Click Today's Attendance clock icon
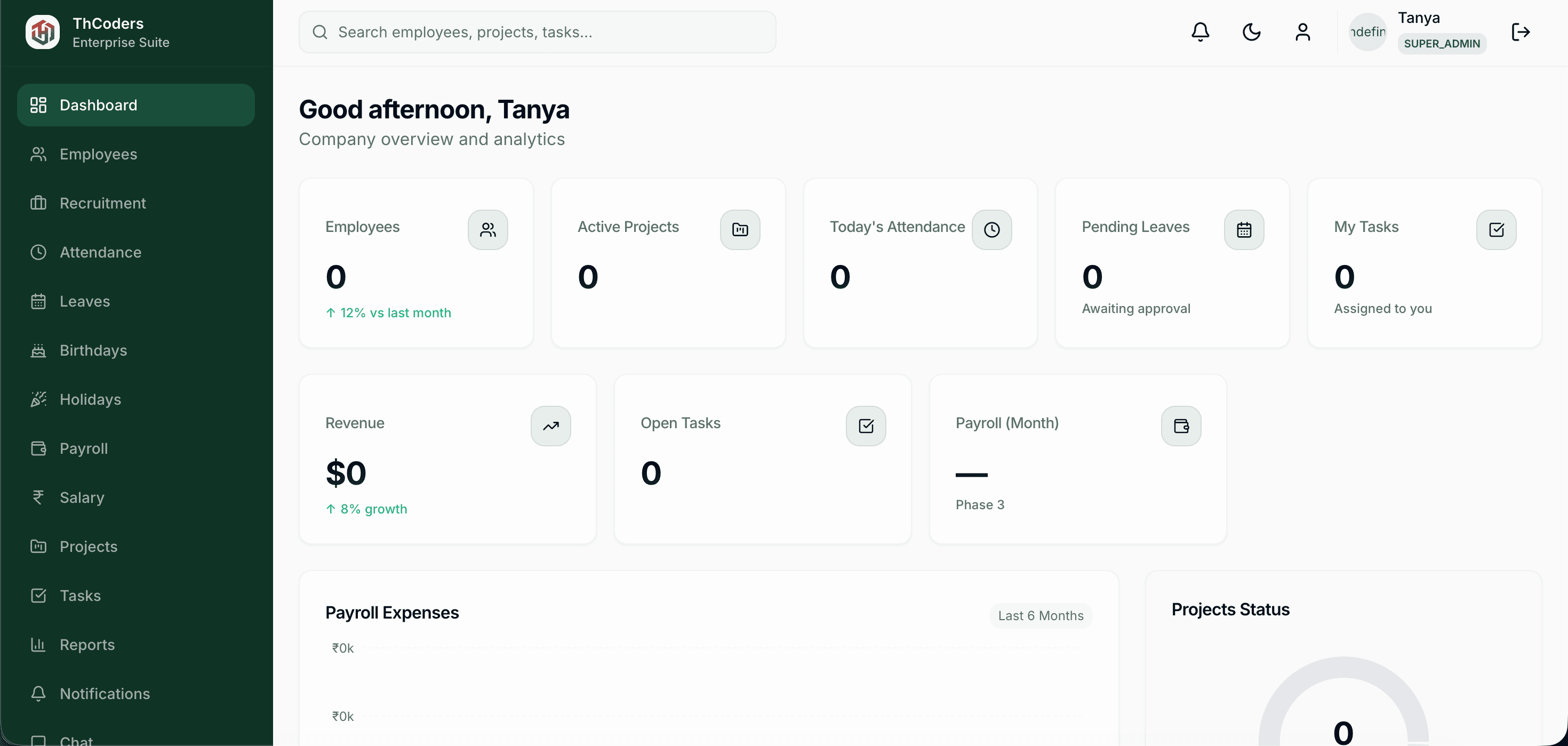 (991, 229)
